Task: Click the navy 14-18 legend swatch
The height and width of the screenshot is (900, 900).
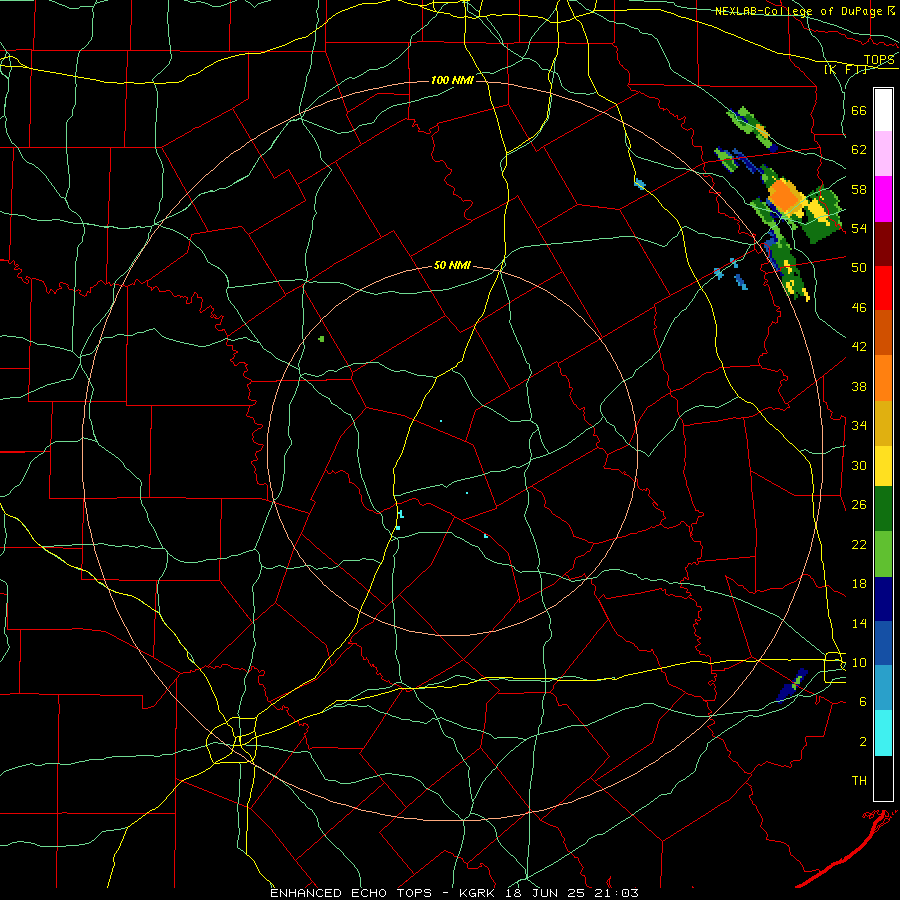Action: (883, 599)
